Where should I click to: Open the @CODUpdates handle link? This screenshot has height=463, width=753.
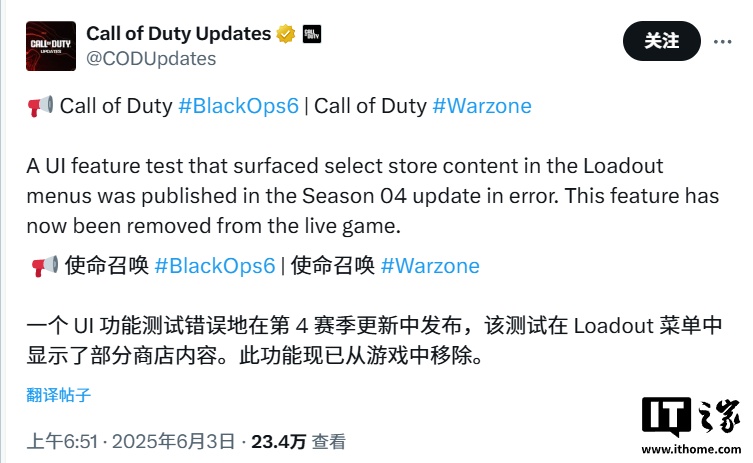(x=151, y=59)
